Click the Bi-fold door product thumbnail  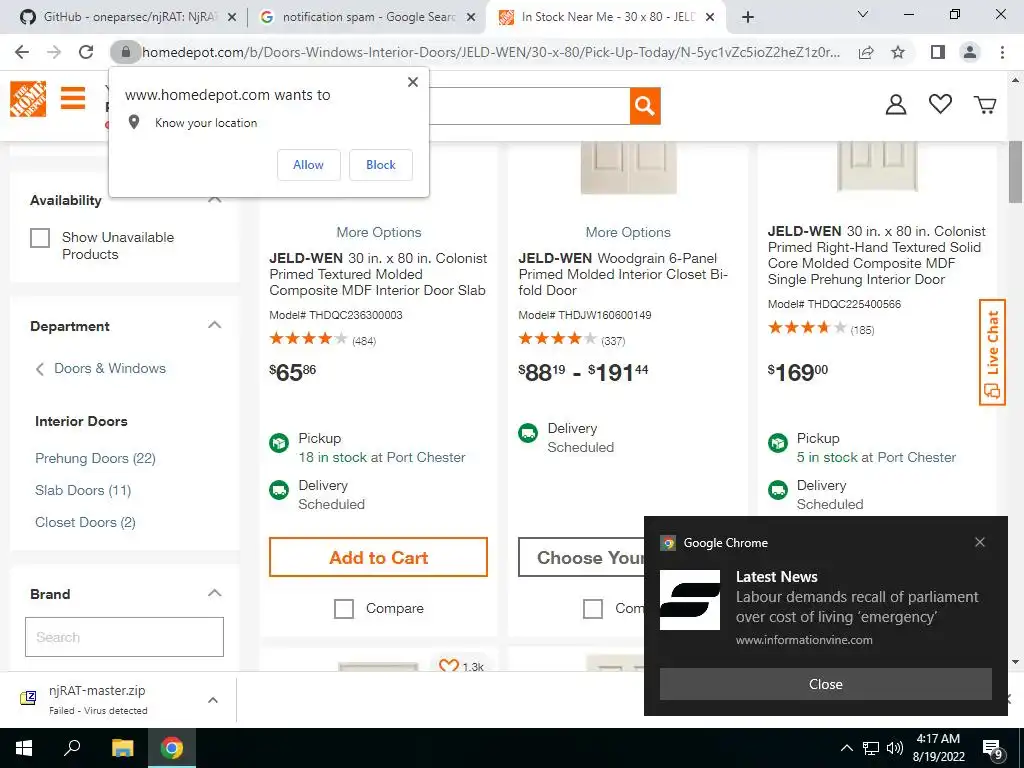[x=628, y=168]
